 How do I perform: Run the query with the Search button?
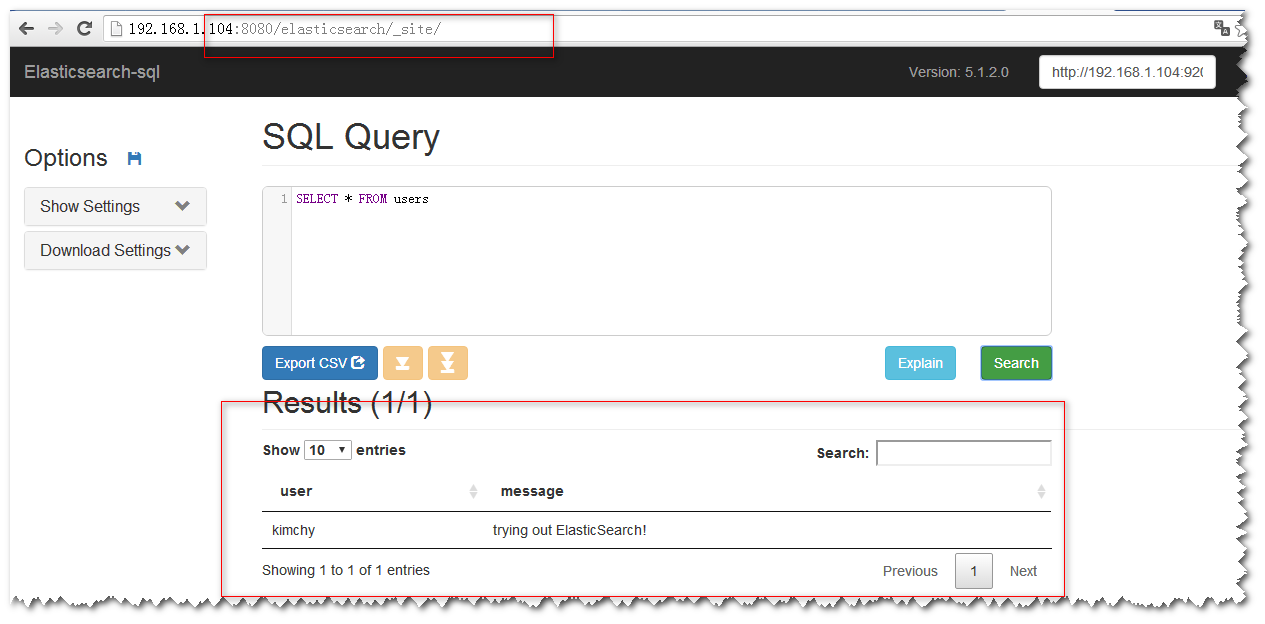coord(1016,363)
